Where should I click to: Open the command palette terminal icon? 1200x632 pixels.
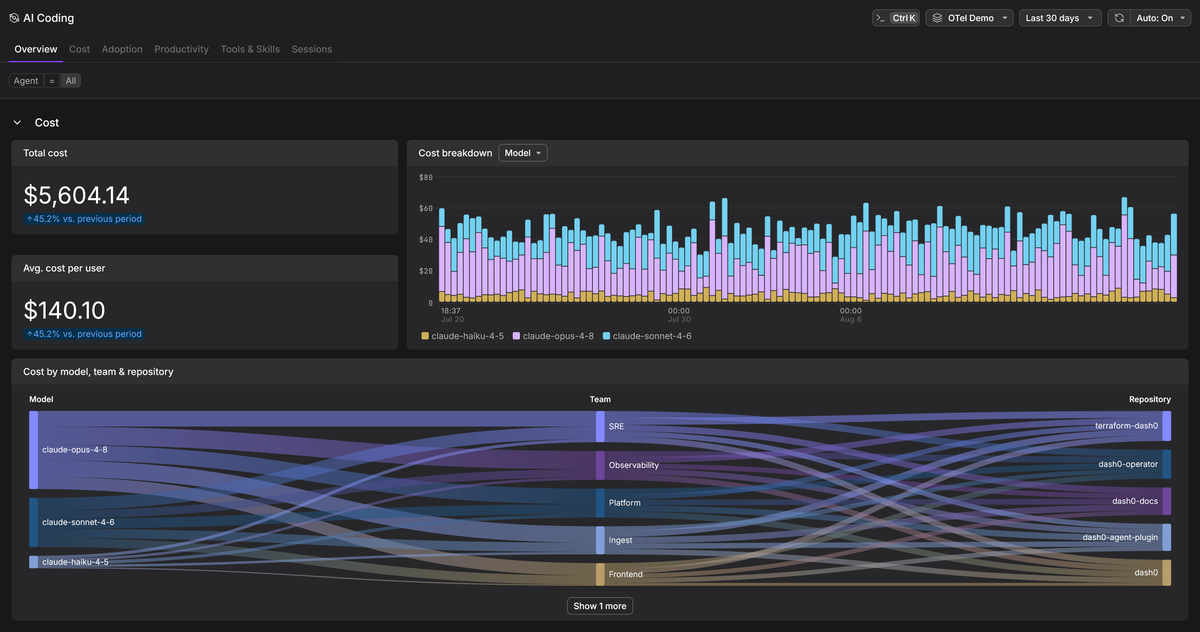point(880,18)
